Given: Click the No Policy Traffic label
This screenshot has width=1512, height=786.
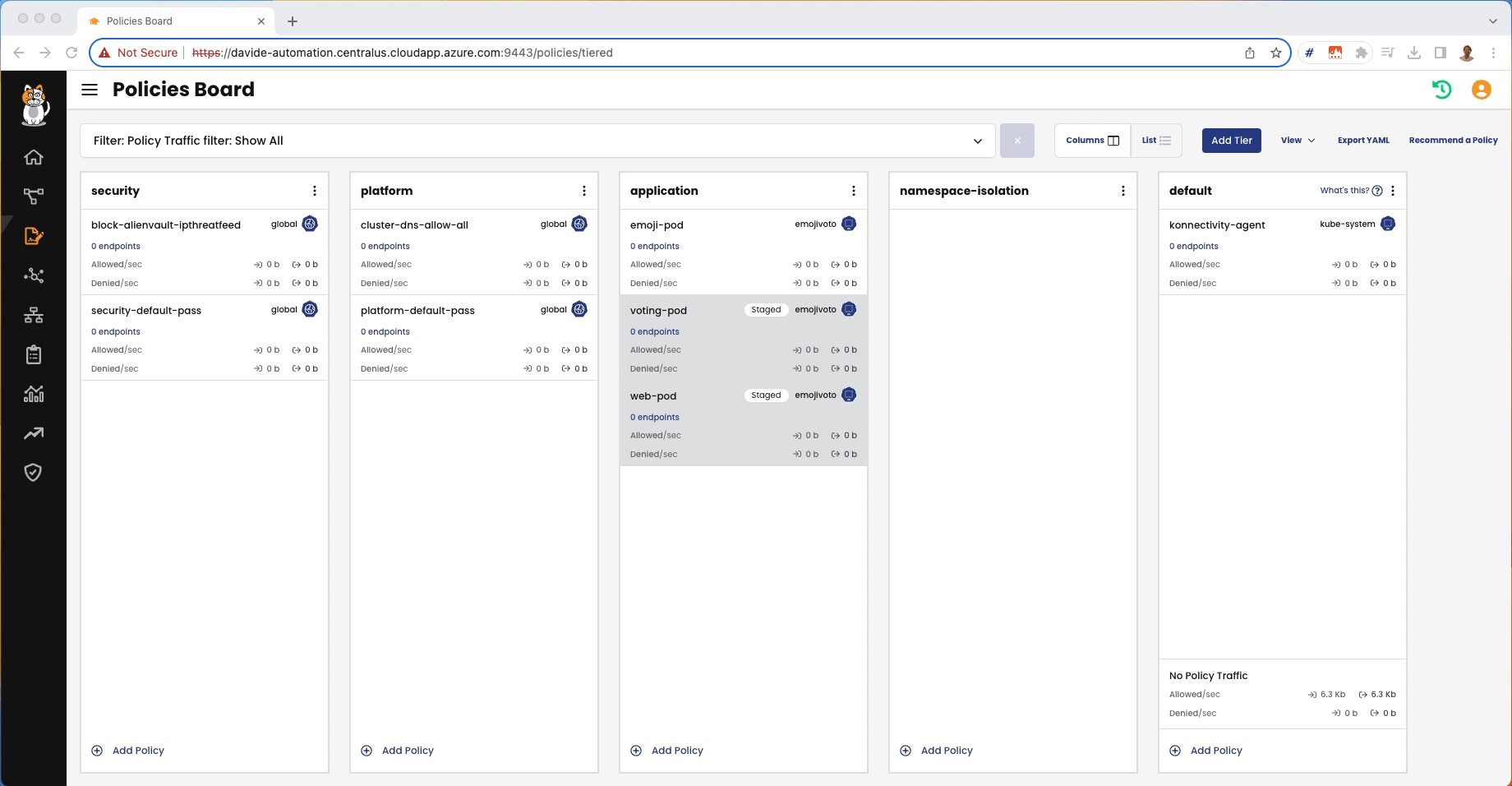Looking at the screenshot, I should [x=1208, y=676].
